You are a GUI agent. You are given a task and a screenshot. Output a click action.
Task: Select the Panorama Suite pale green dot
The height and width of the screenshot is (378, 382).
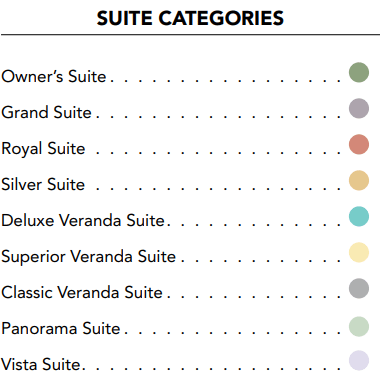click(359, 326)
